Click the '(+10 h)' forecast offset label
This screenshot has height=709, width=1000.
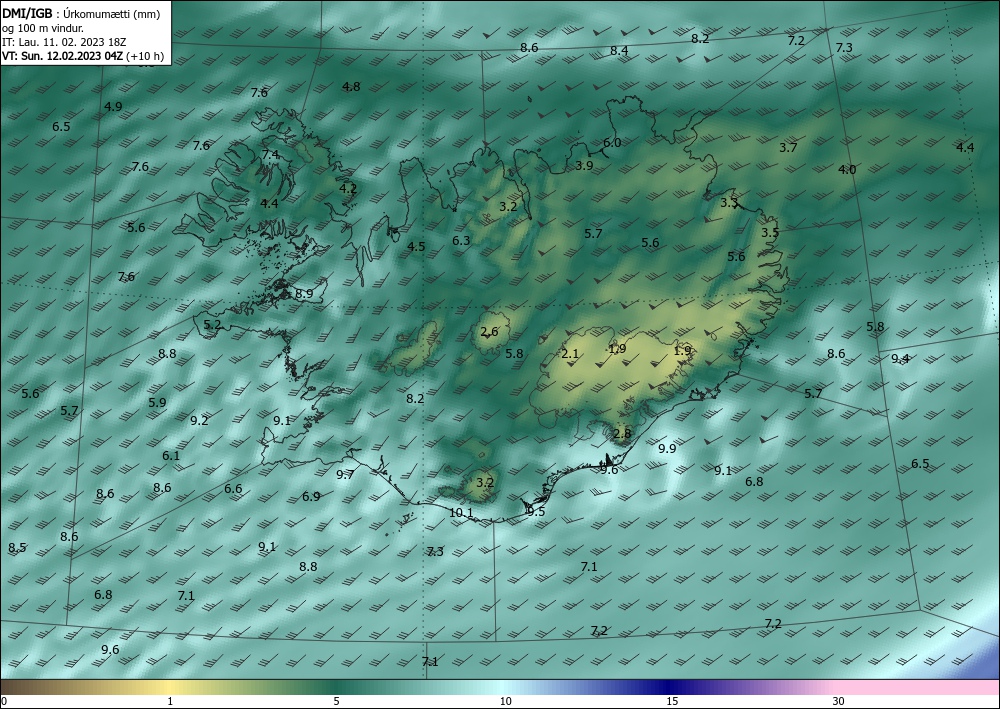[145, 56]
